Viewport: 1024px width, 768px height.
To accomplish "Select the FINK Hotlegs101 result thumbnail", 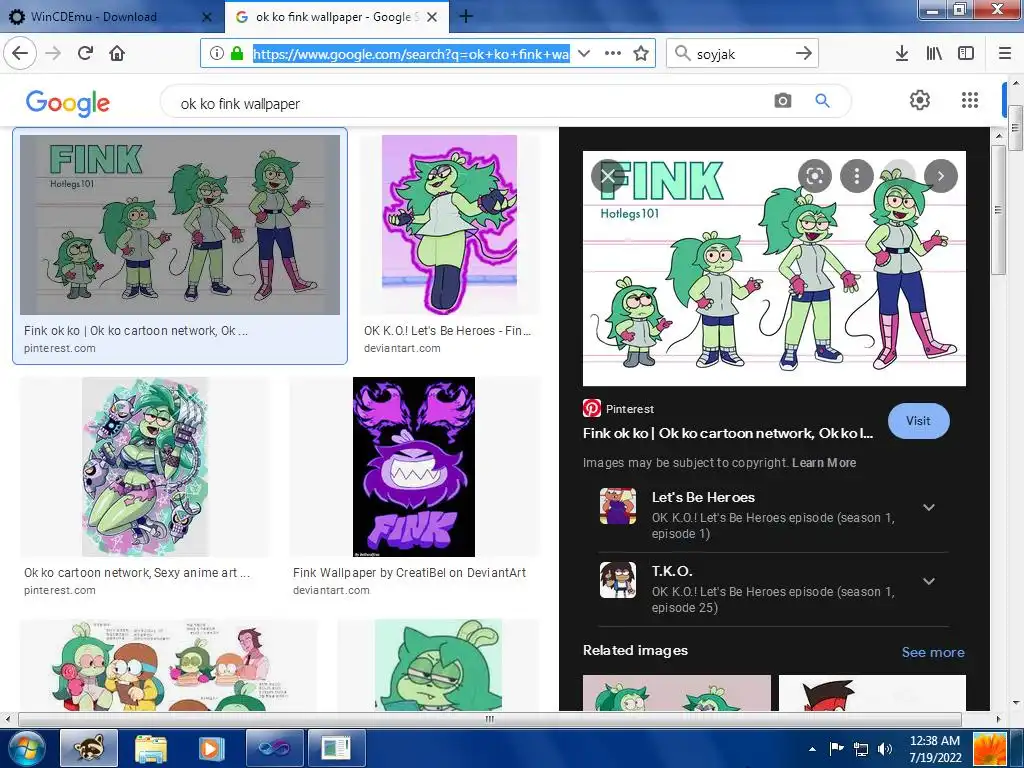I will tap(180, 225).
